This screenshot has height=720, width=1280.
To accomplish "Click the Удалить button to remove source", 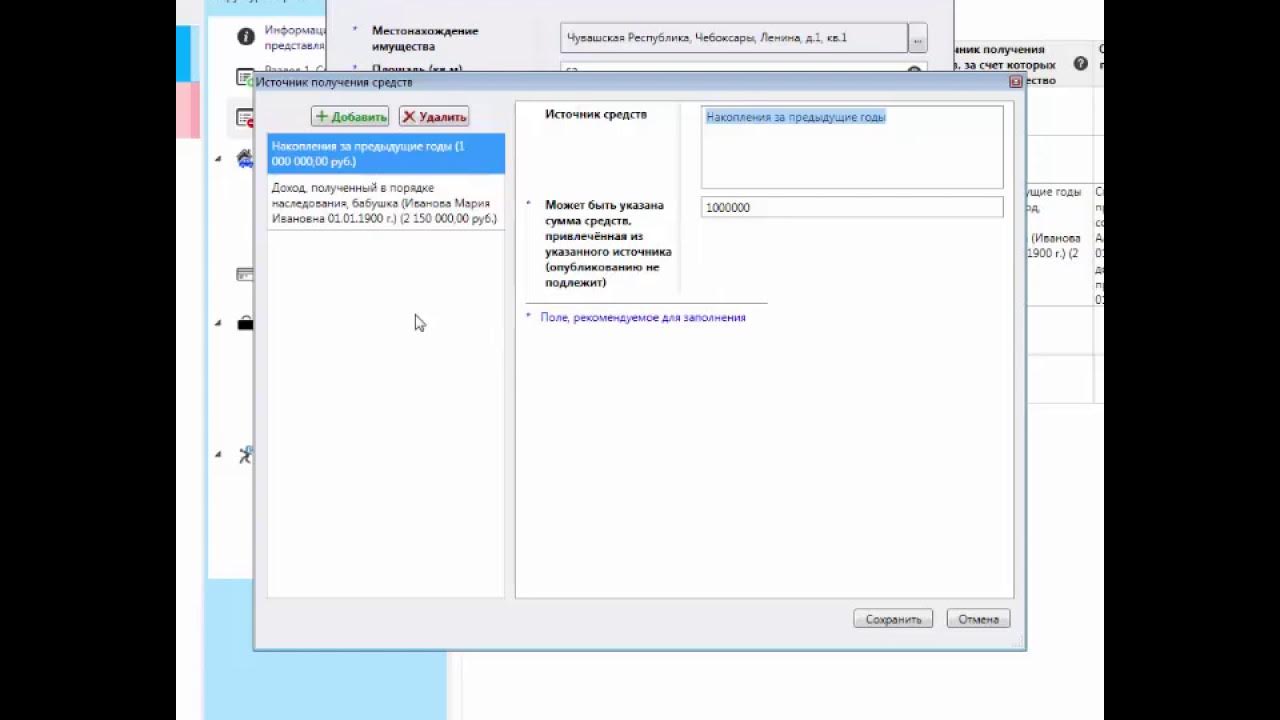I will coord(434,116).
